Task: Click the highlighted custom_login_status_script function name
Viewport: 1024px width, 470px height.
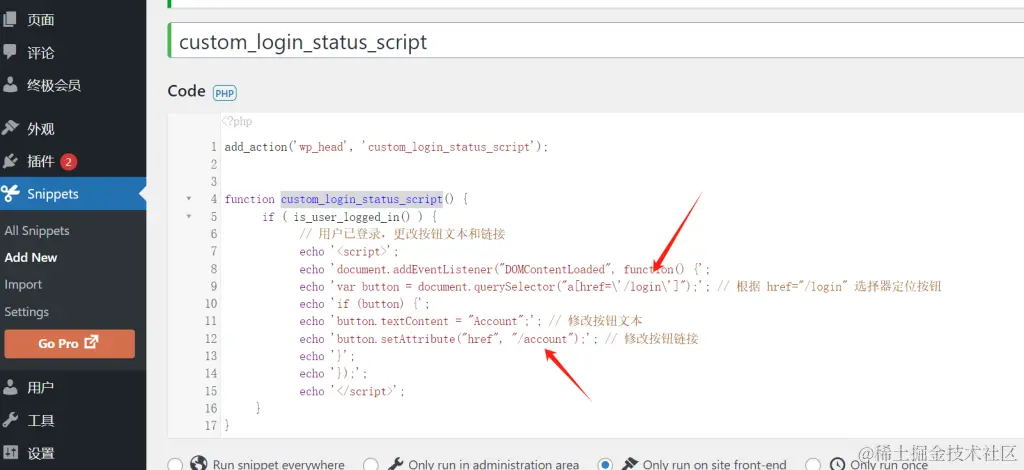Action: pyautogui.click(x=362, y=199)
